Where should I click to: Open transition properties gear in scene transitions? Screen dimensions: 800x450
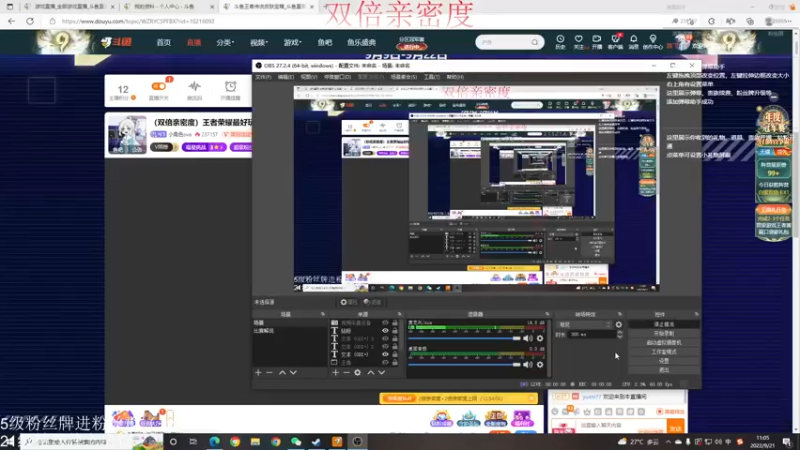tap(618, 324)
